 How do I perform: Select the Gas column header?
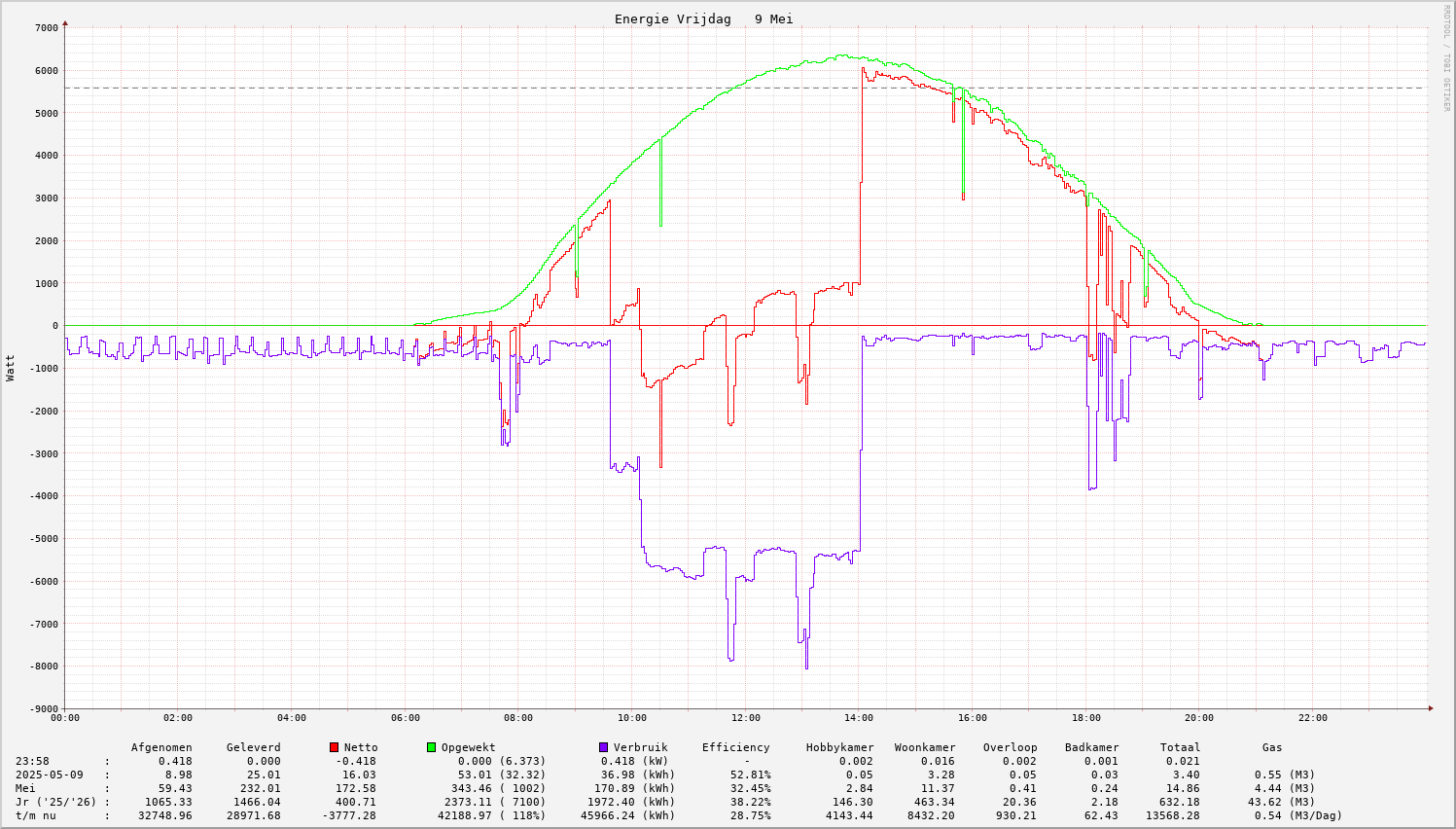coord(1272,747)
